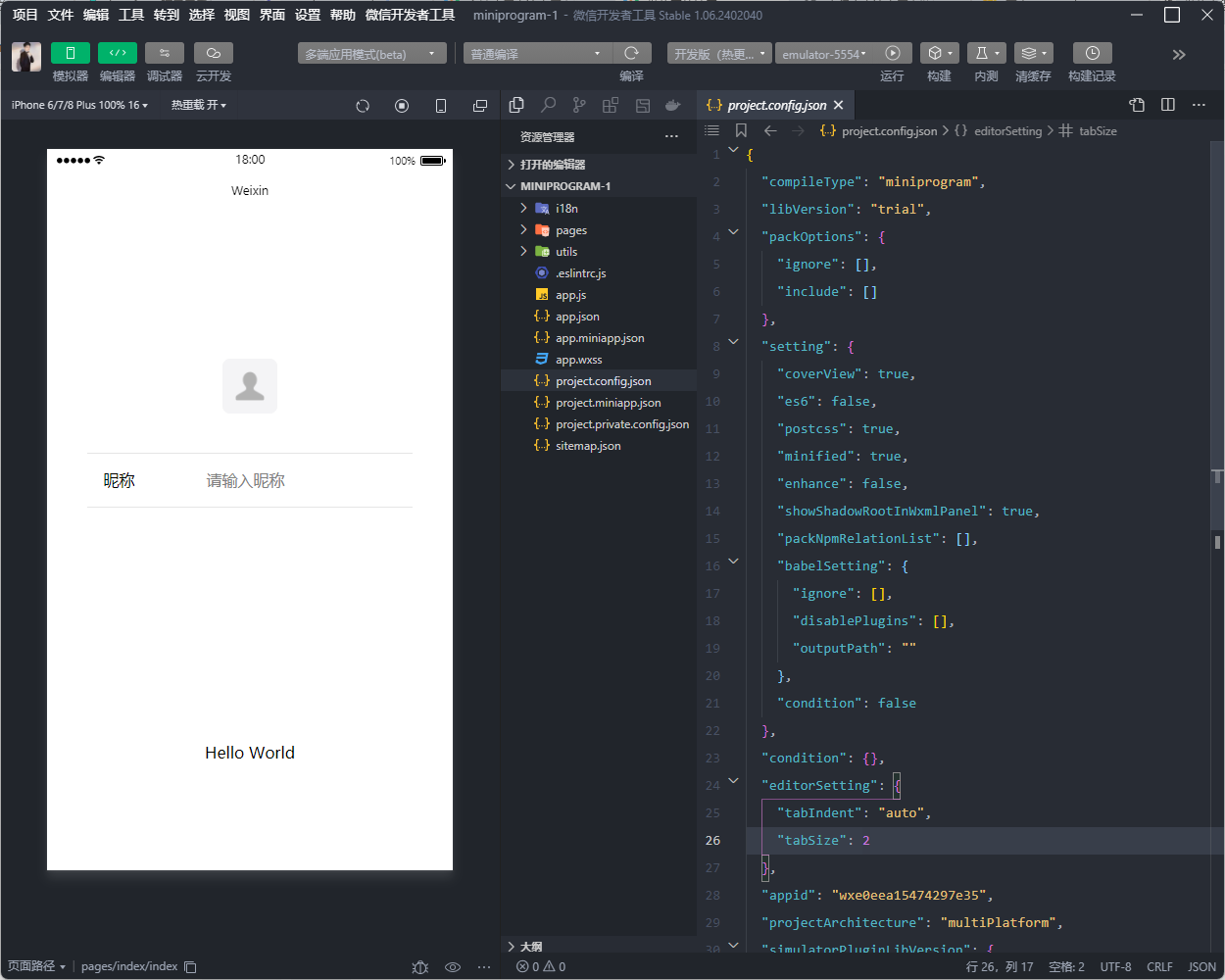Expand the utils folder
The height and width of the screenshot is (980, 1225).
[x=599, y=252]
